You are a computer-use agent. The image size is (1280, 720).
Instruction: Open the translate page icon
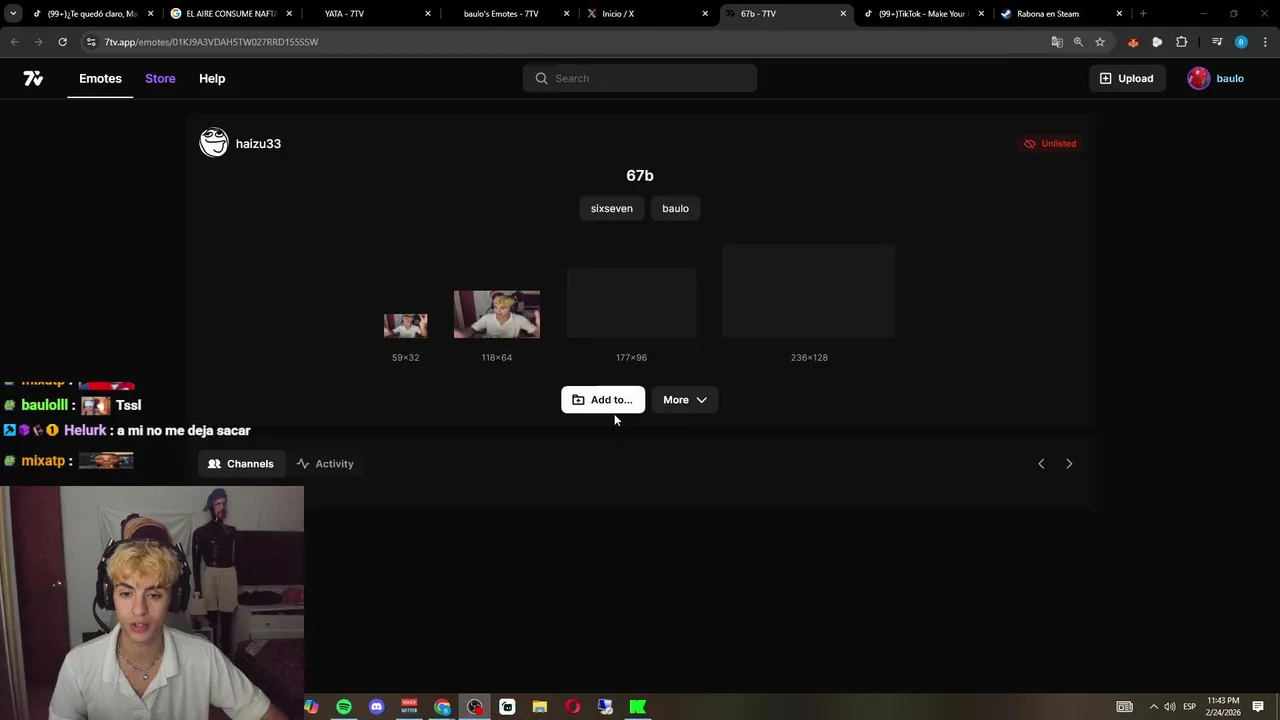[x=1057, y=42]
